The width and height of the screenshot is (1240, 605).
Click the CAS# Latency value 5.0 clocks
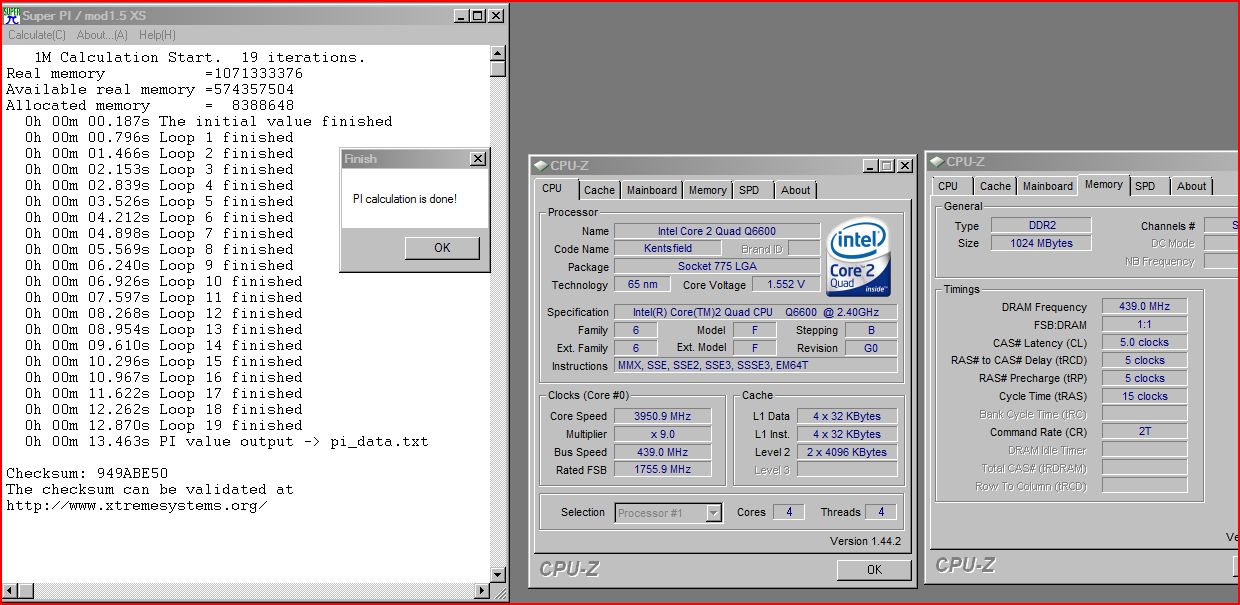click(1145, 342)
